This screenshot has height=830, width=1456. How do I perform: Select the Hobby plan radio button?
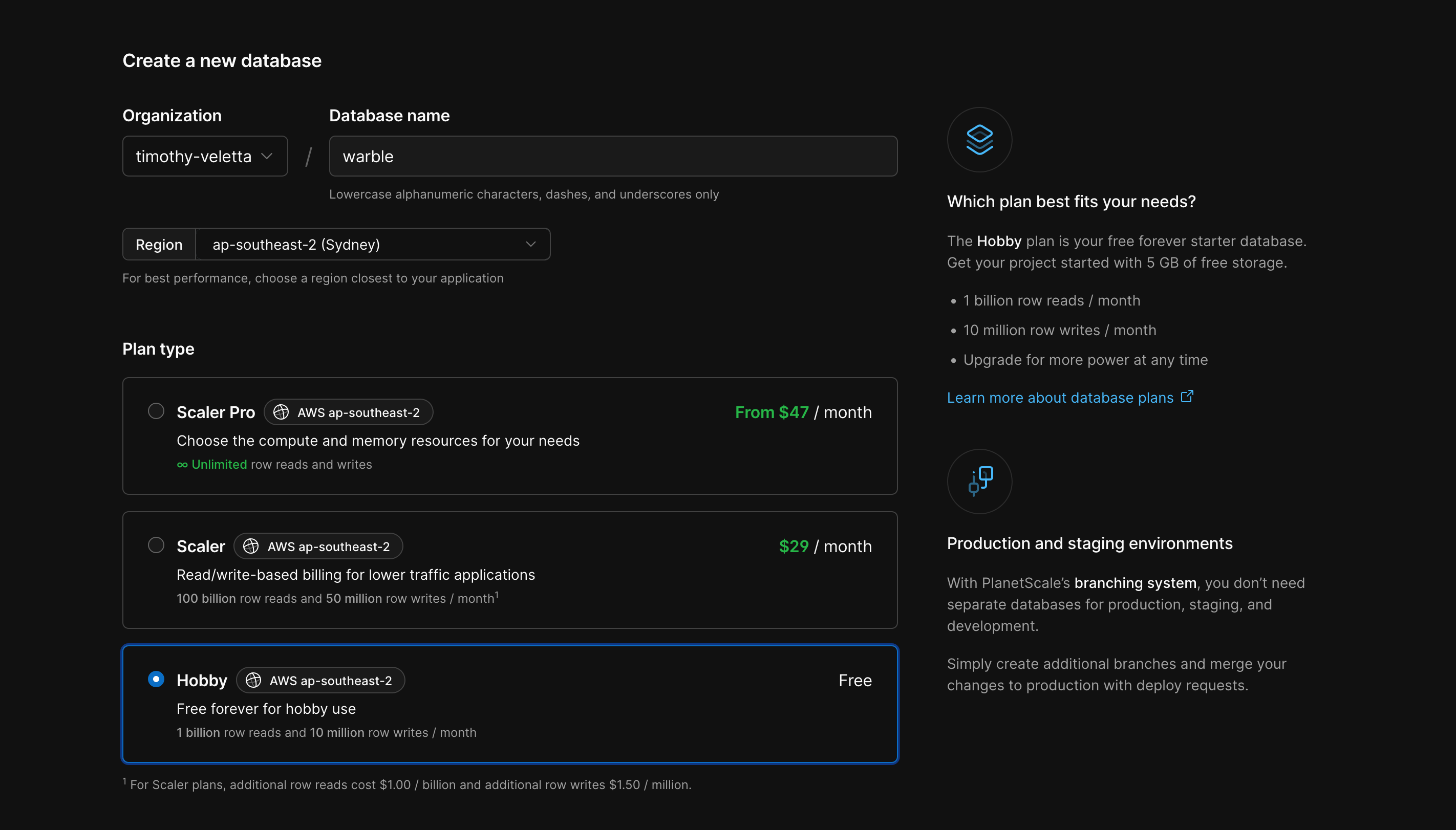156,679
